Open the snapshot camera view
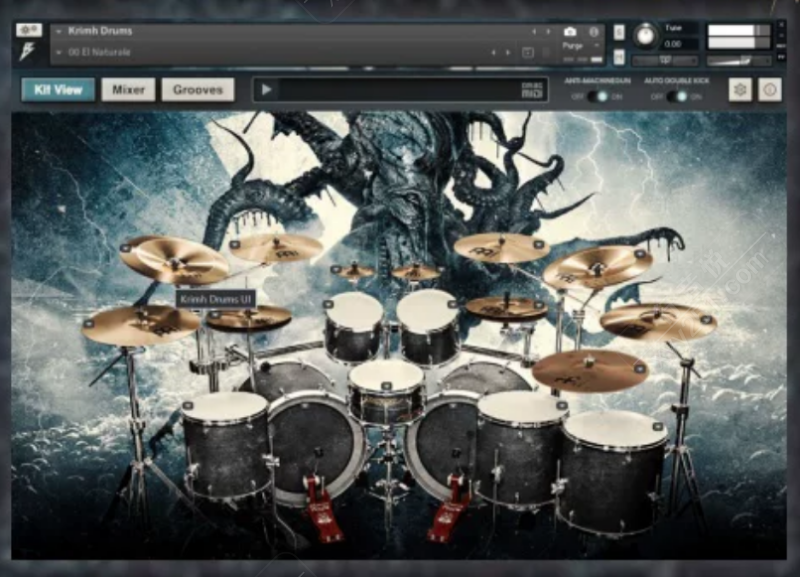 [570, 32]
